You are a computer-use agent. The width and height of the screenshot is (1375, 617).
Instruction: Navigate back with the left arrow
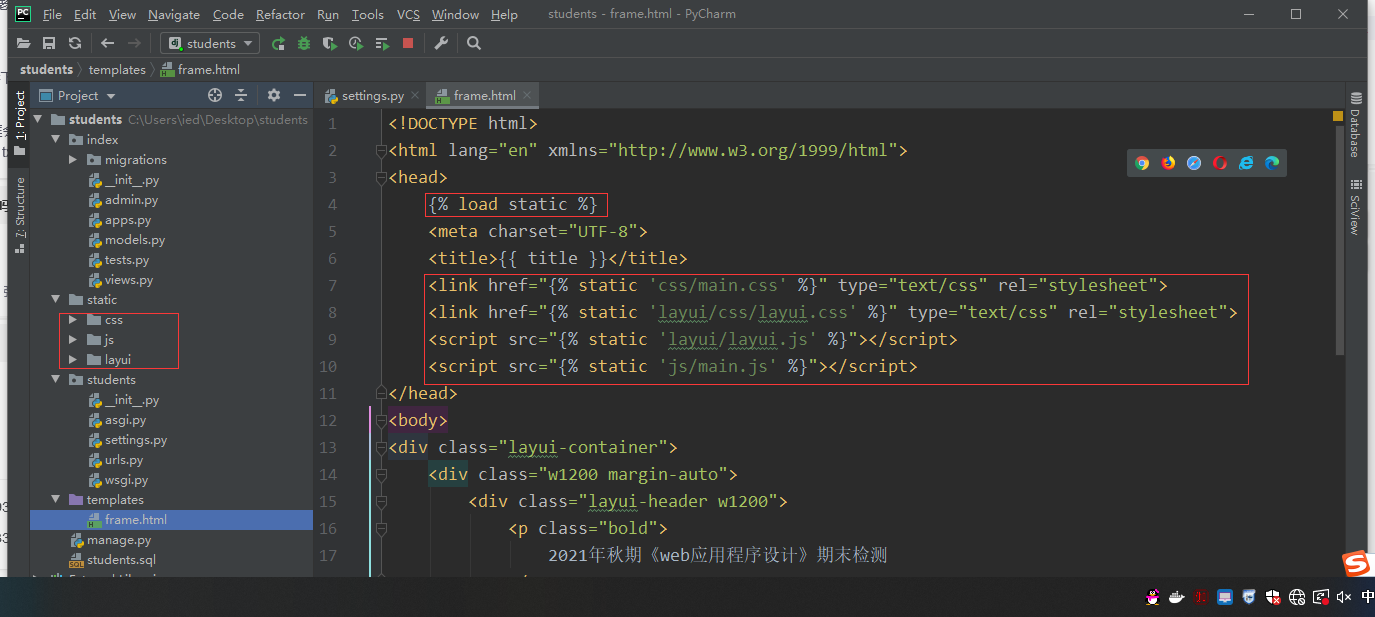click(x=108, y=43)
